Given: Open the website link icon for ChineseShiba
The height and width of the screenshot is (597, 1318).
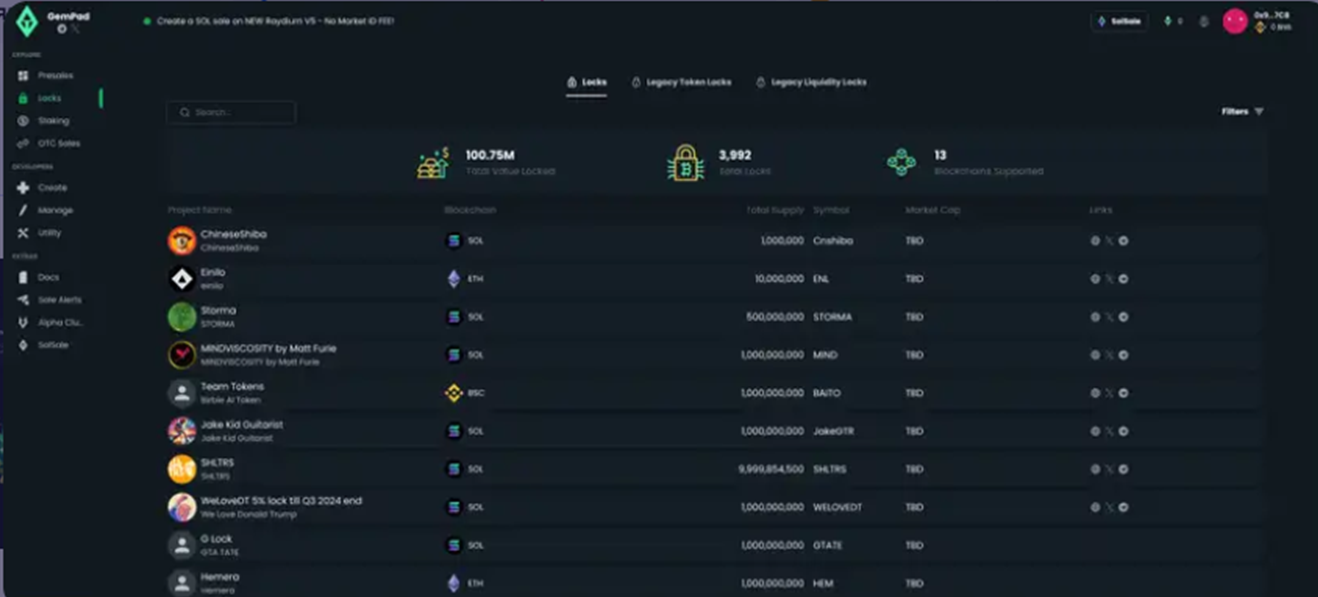Looking at the screenshot, I should pos(1095,241).
